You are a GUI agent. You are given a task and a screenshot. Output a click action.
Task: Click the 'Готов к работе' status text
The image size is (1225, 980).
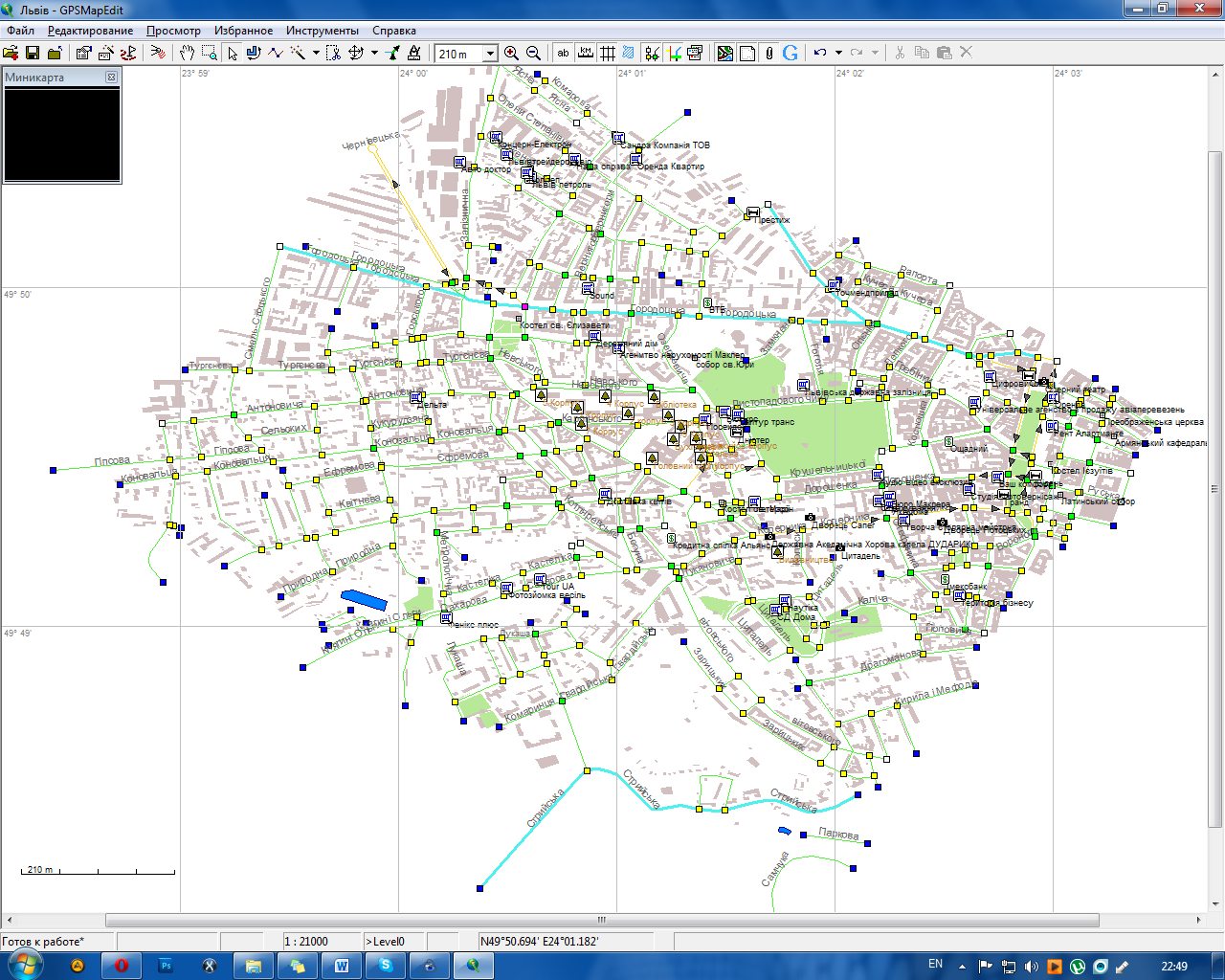click(43, 942)
